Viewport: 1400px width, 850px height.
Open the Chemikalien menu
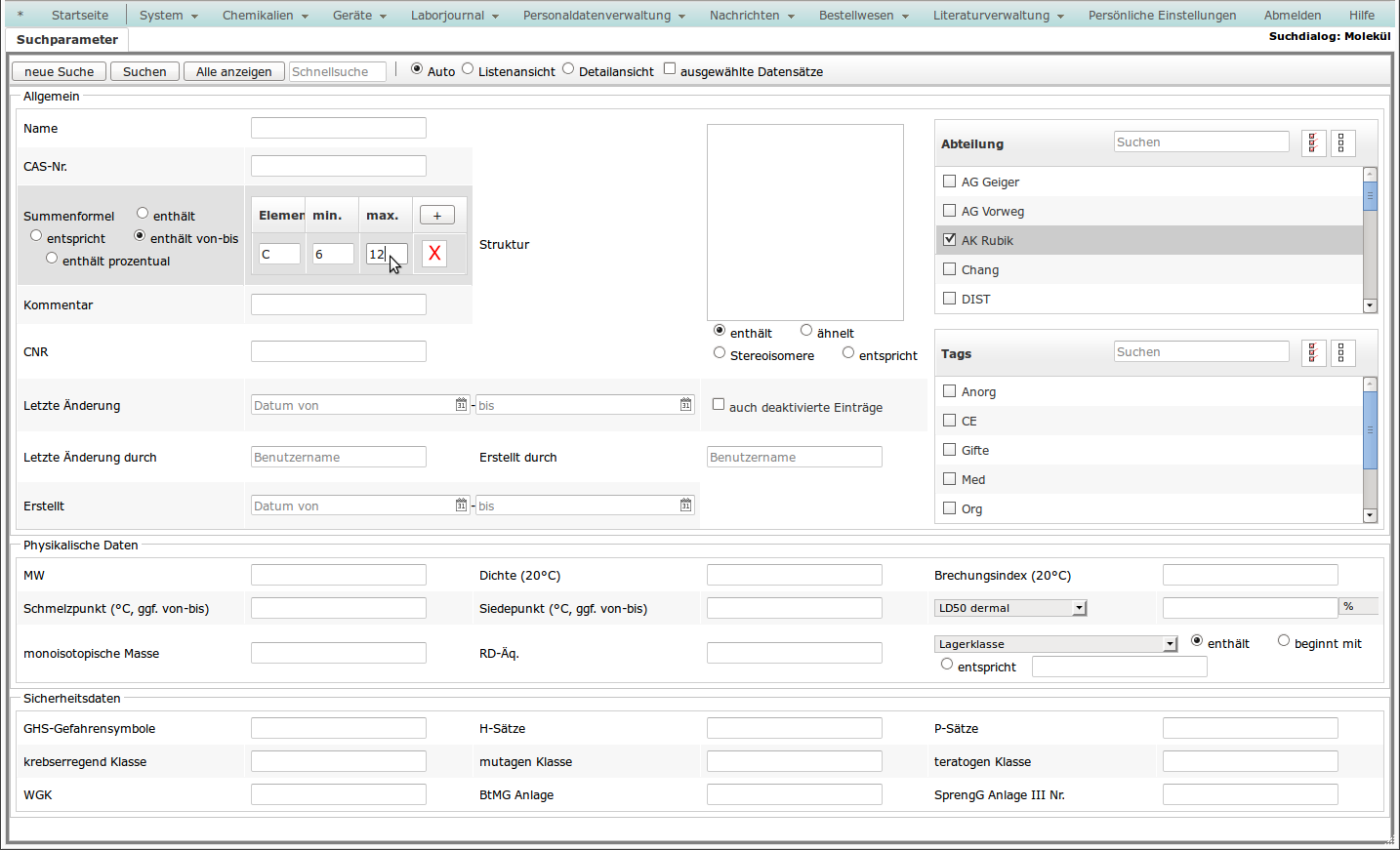(x=265, y=16)
